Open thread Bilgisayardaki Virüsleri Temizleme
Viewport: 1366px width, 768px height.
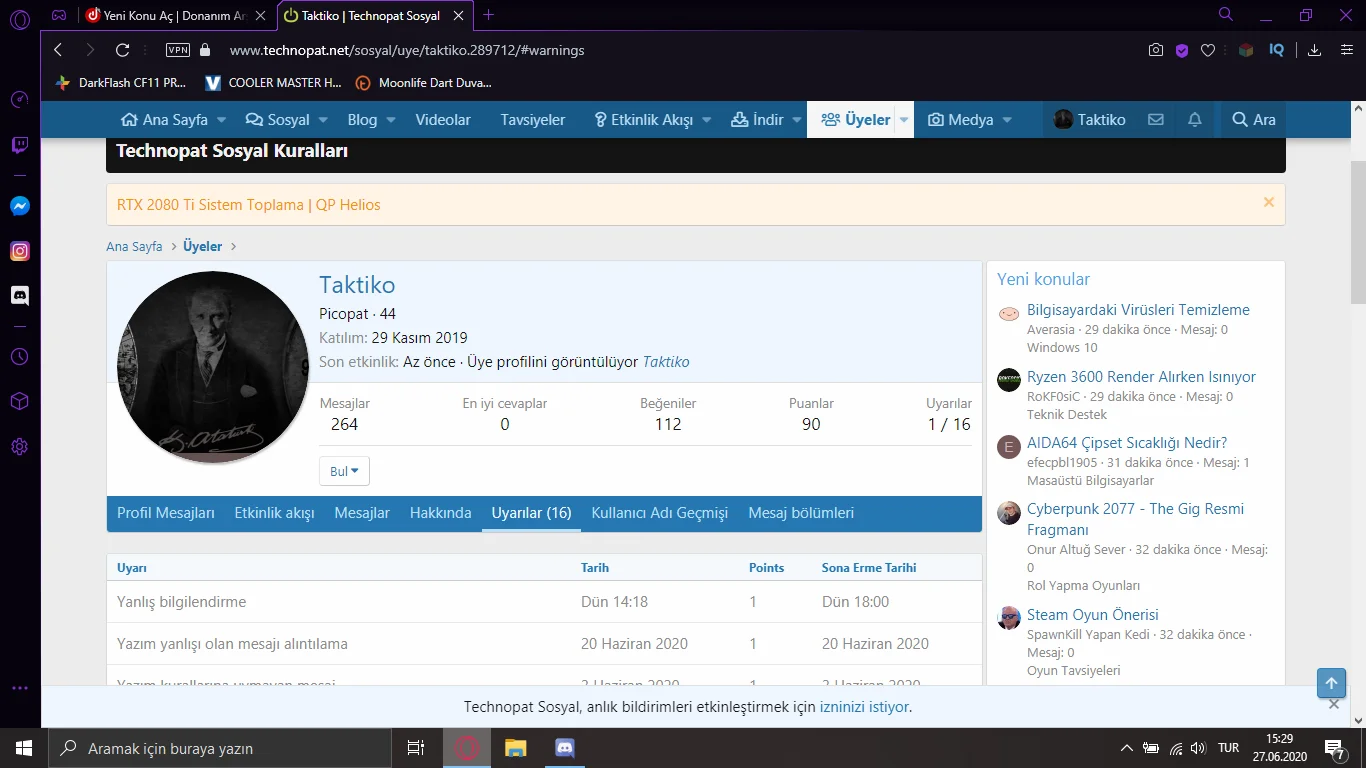(1138, 310)
